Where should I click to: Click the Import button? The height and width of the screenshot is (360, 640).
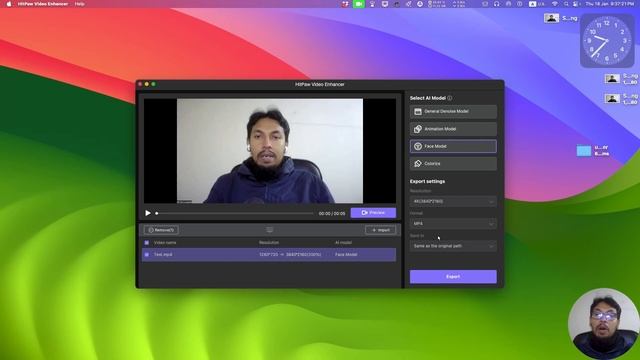(380, 230)
